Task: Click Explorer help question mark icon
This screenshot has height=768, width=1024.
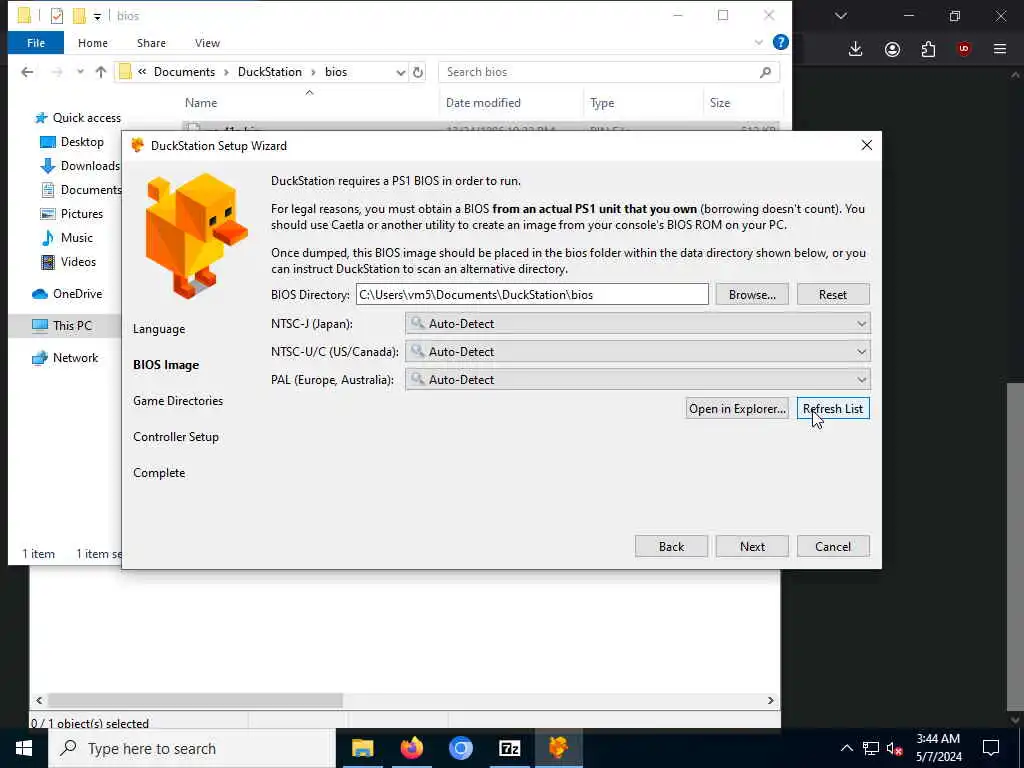Action: (780, 42)
